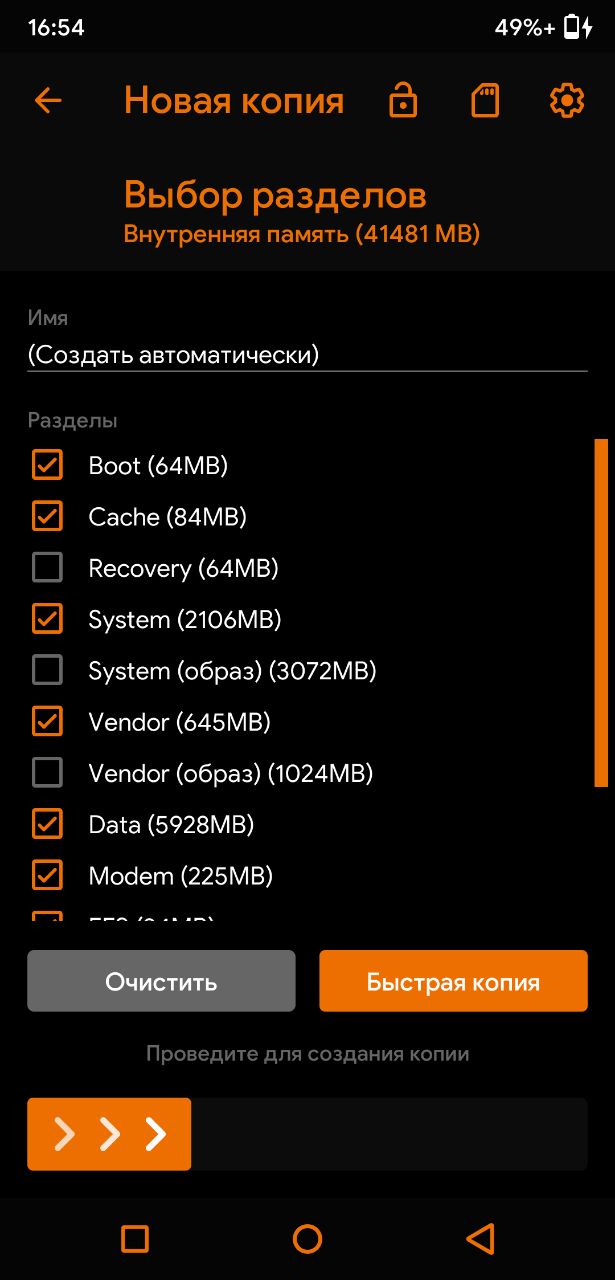Screen dimensions: 615x1280
Task: Tap the back arrow icon
Action: 47,101
